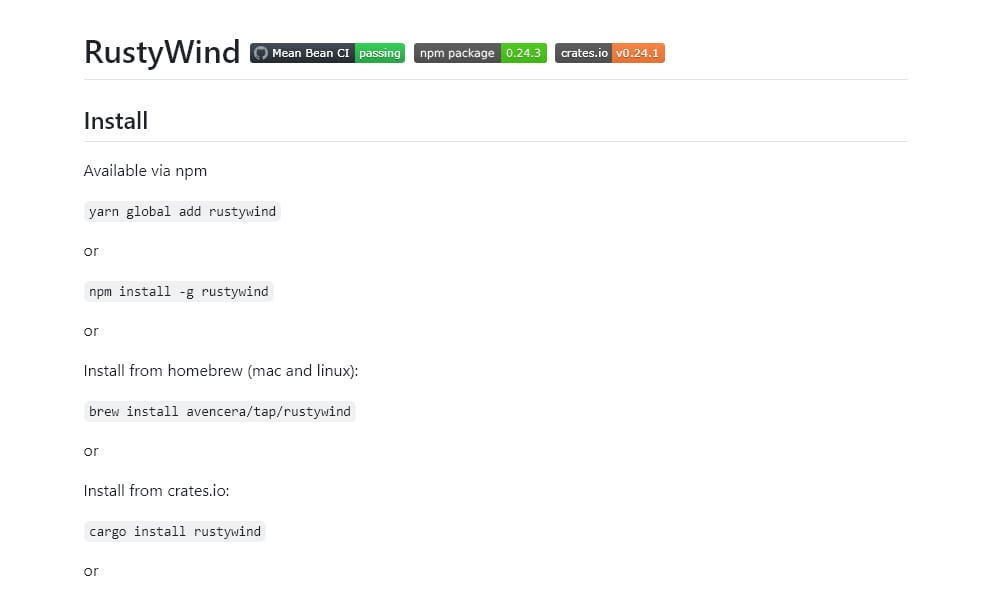Click the "or" below the npm install command
Screen dimensions: 1000x600
pos(91,332)
